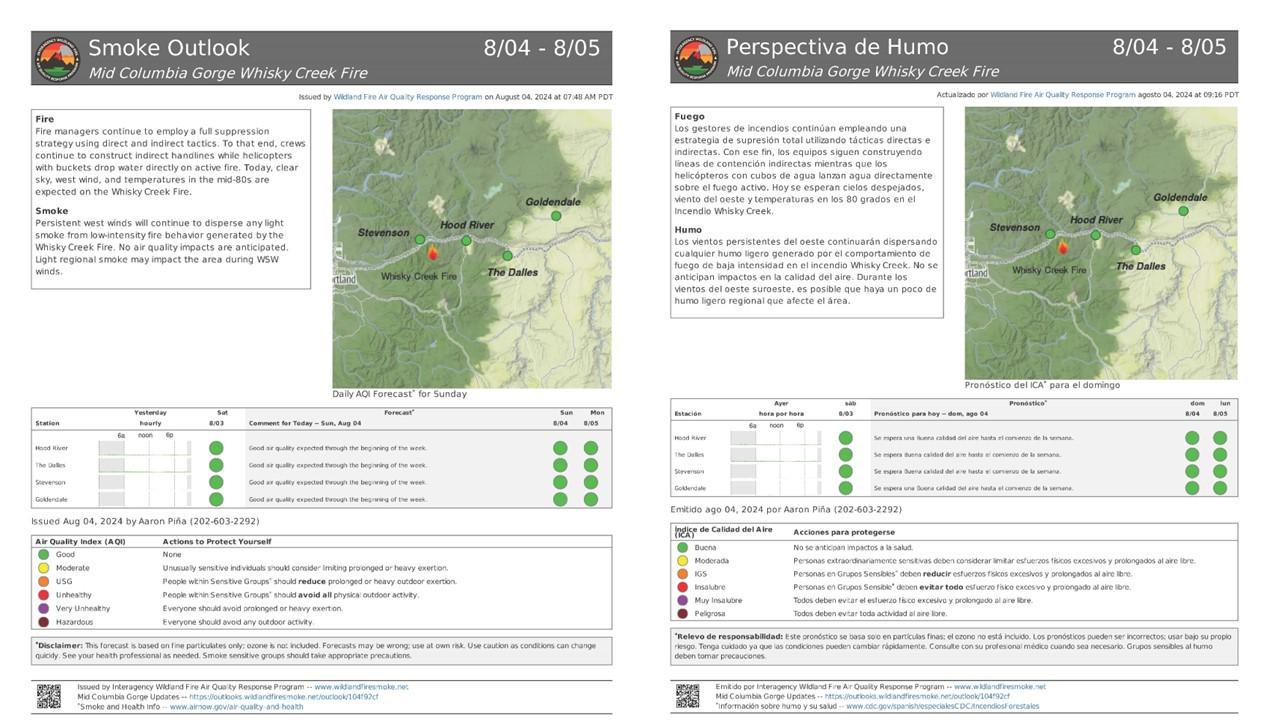Click Stevenson's lun 8/05 green dot in Spanish table
Viewport: 1280px width, 720px height.
tap(1220, 471)
